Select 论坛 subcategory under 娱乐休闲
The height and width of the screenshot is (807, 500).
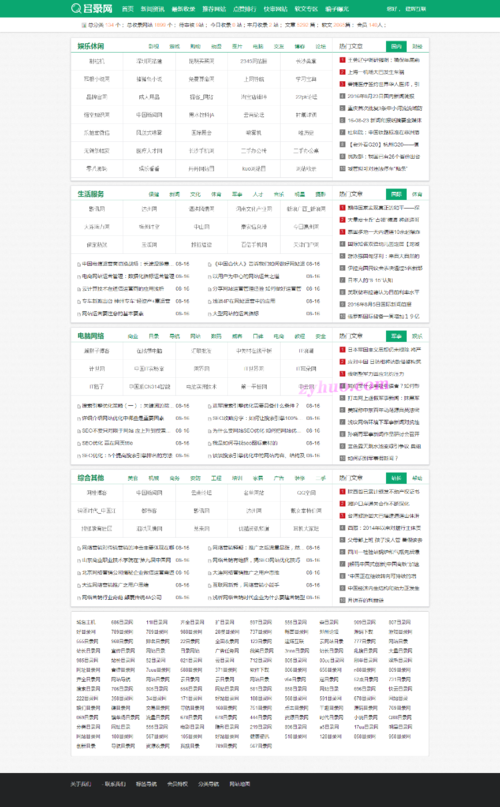tap(321, 46)
